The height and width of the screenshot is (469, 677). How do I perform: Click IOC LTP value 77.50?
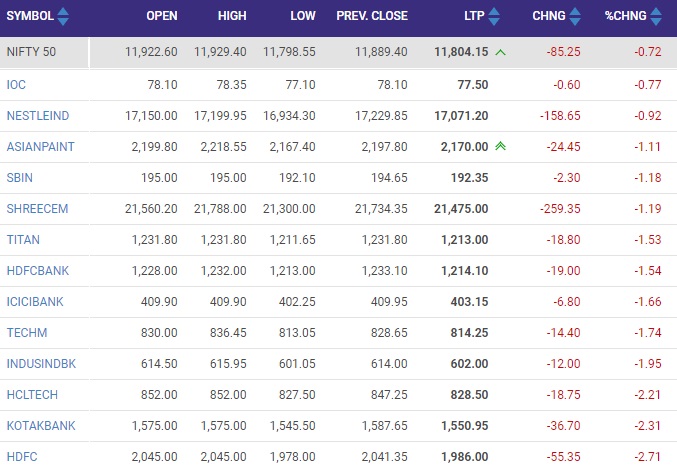[x=473, y=85]
